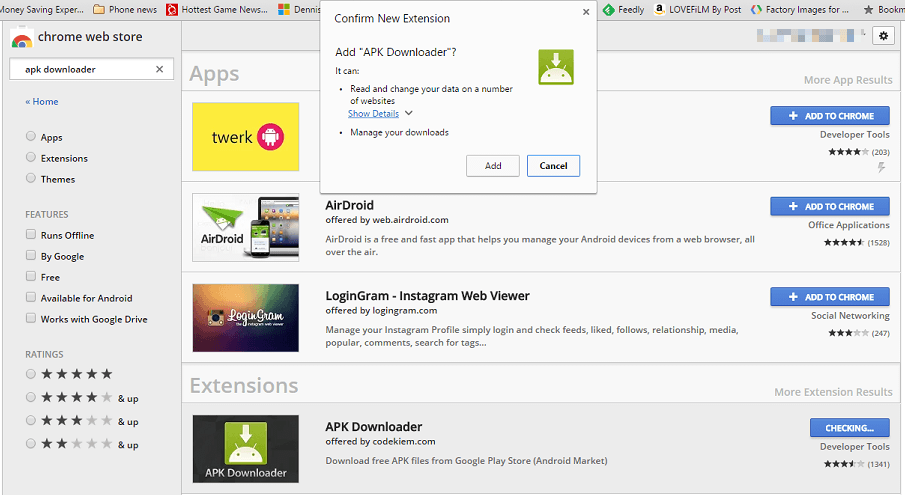Close the Confirm New Extension dialog
Viewport: 905px width, 495px height.
pyautogui.click(x=586, y=12)
